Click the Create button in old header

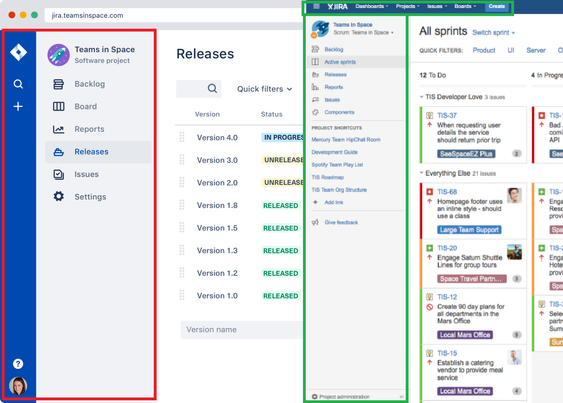[x=497, y=6]
